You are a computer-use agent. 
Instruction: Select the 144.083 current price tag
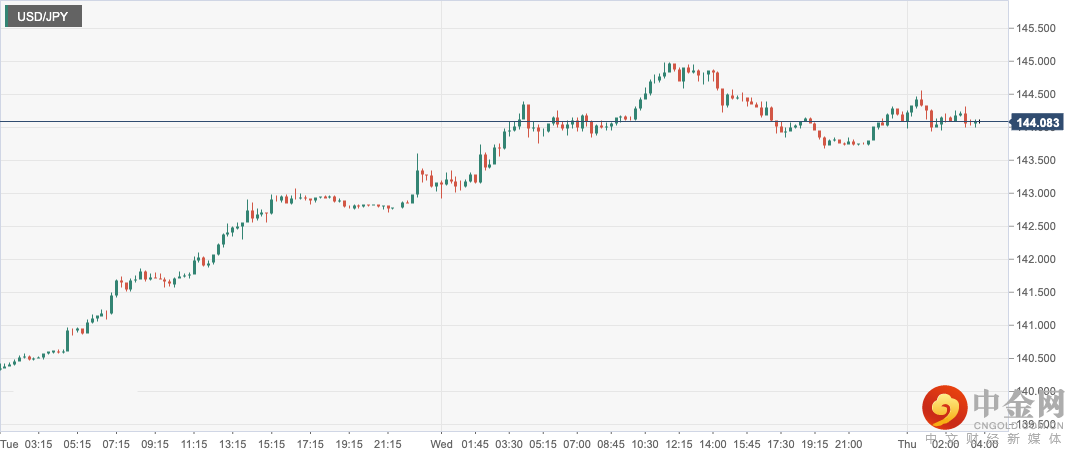click(1035, 123)
